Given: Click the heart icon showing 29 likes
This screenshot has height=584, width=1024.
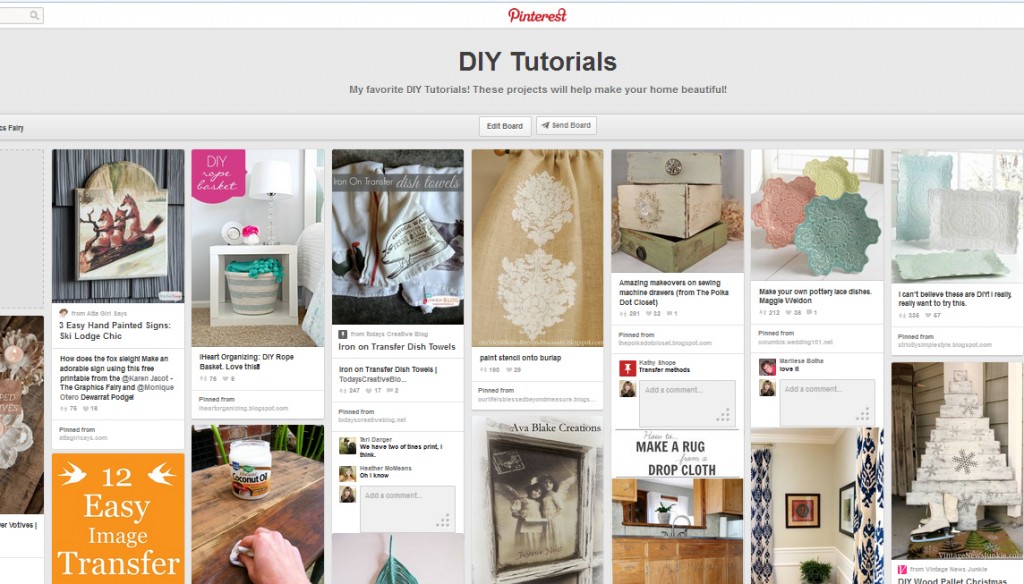Looking at the screenshot, I should tap(509, 370).
